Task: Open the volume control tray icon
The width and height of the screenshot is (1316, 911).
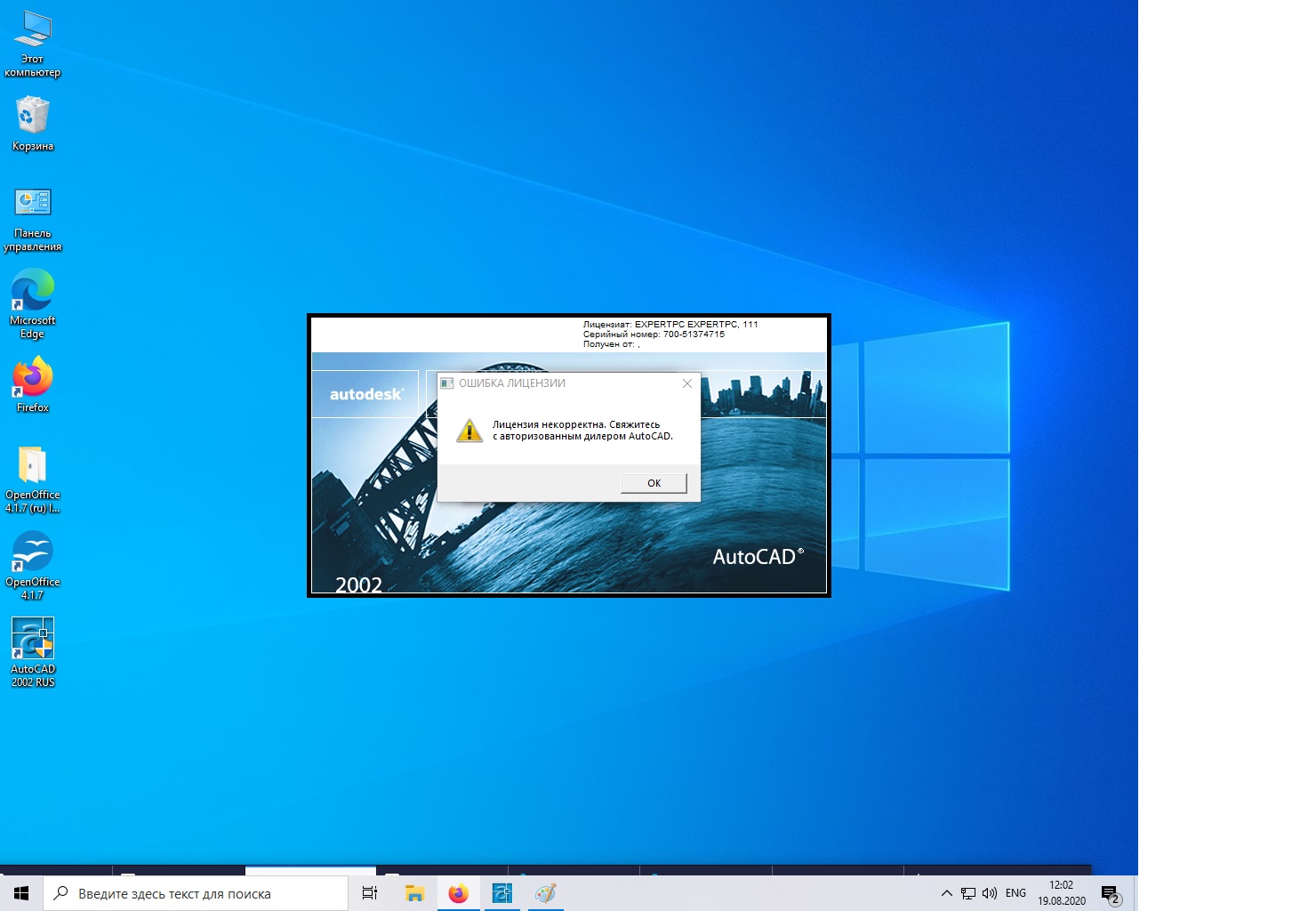Action: [990, 893]
